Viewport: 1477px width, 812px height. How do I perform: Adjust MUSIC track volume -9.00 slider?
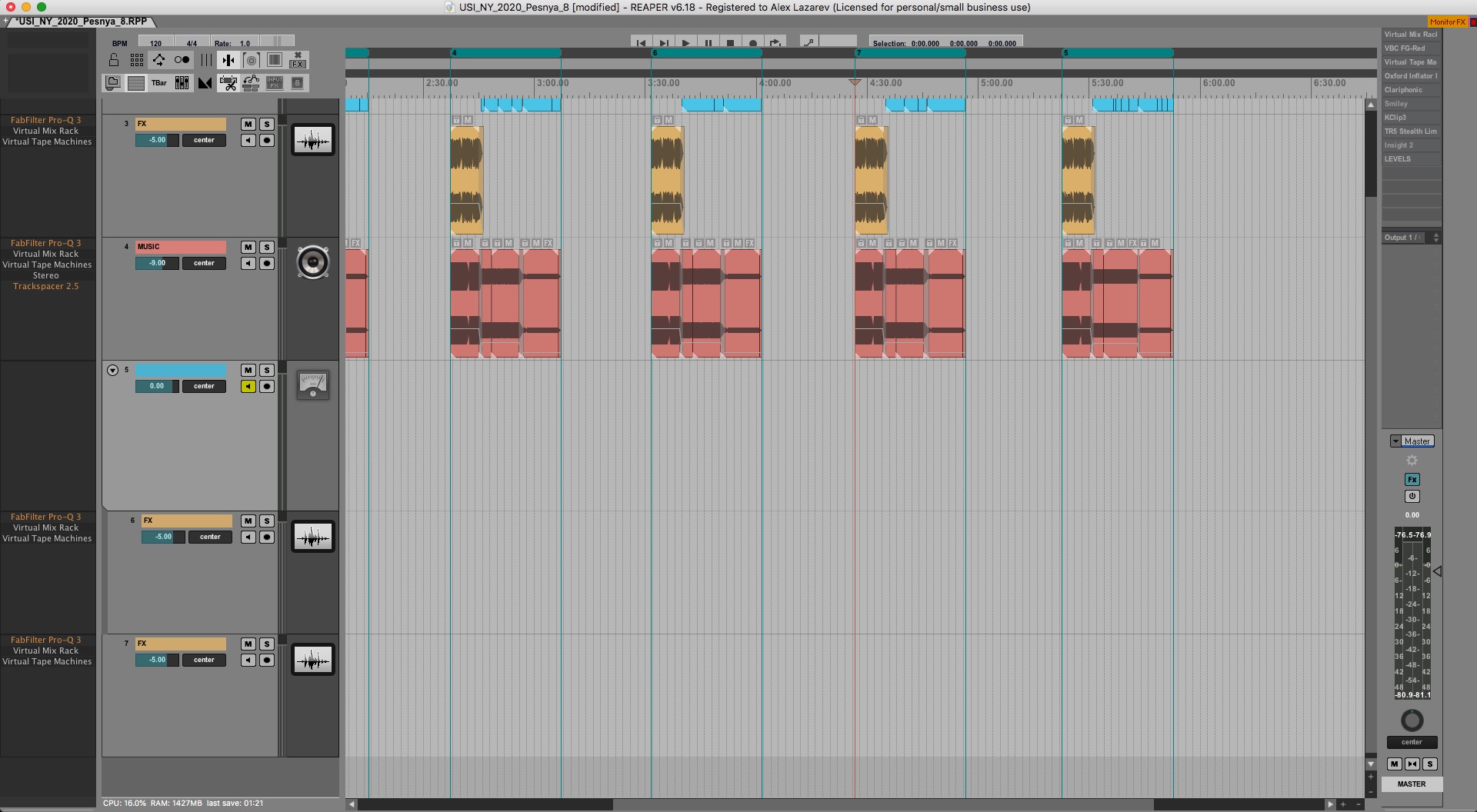tap(157, 263)
